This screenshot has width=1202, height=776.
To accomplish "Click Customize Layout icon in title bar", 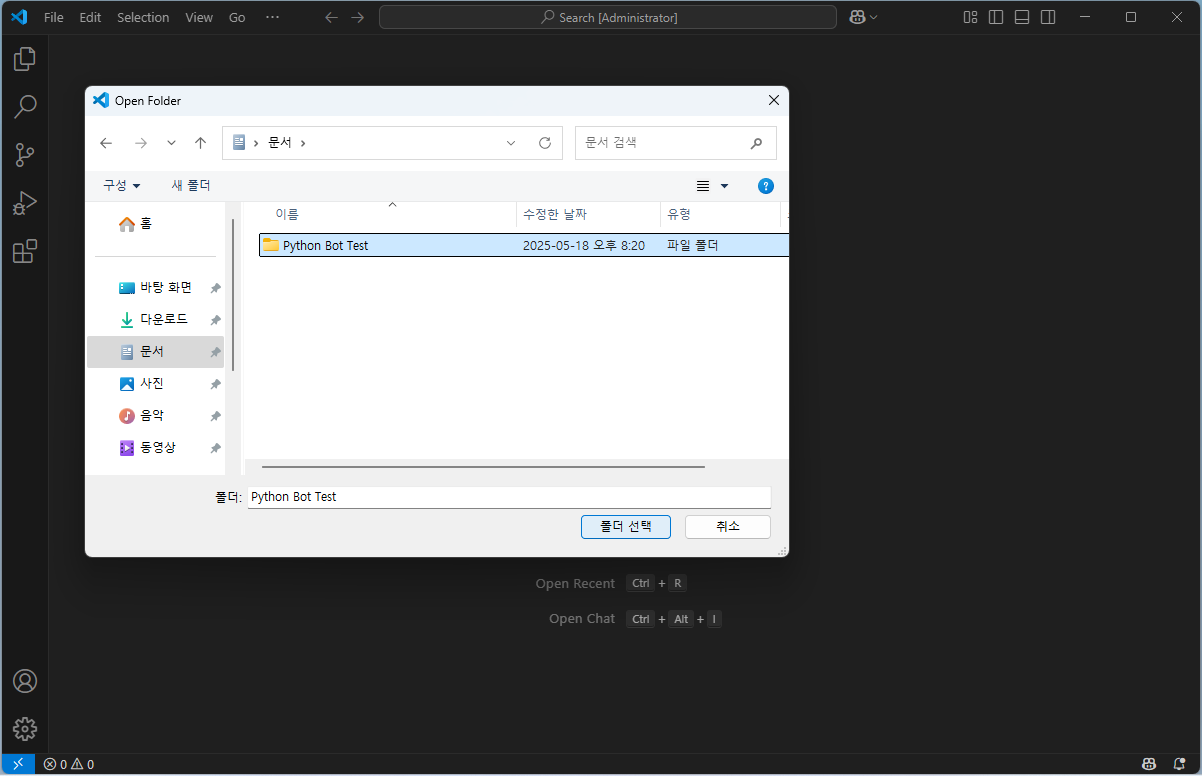I will (x=970, y=17).
